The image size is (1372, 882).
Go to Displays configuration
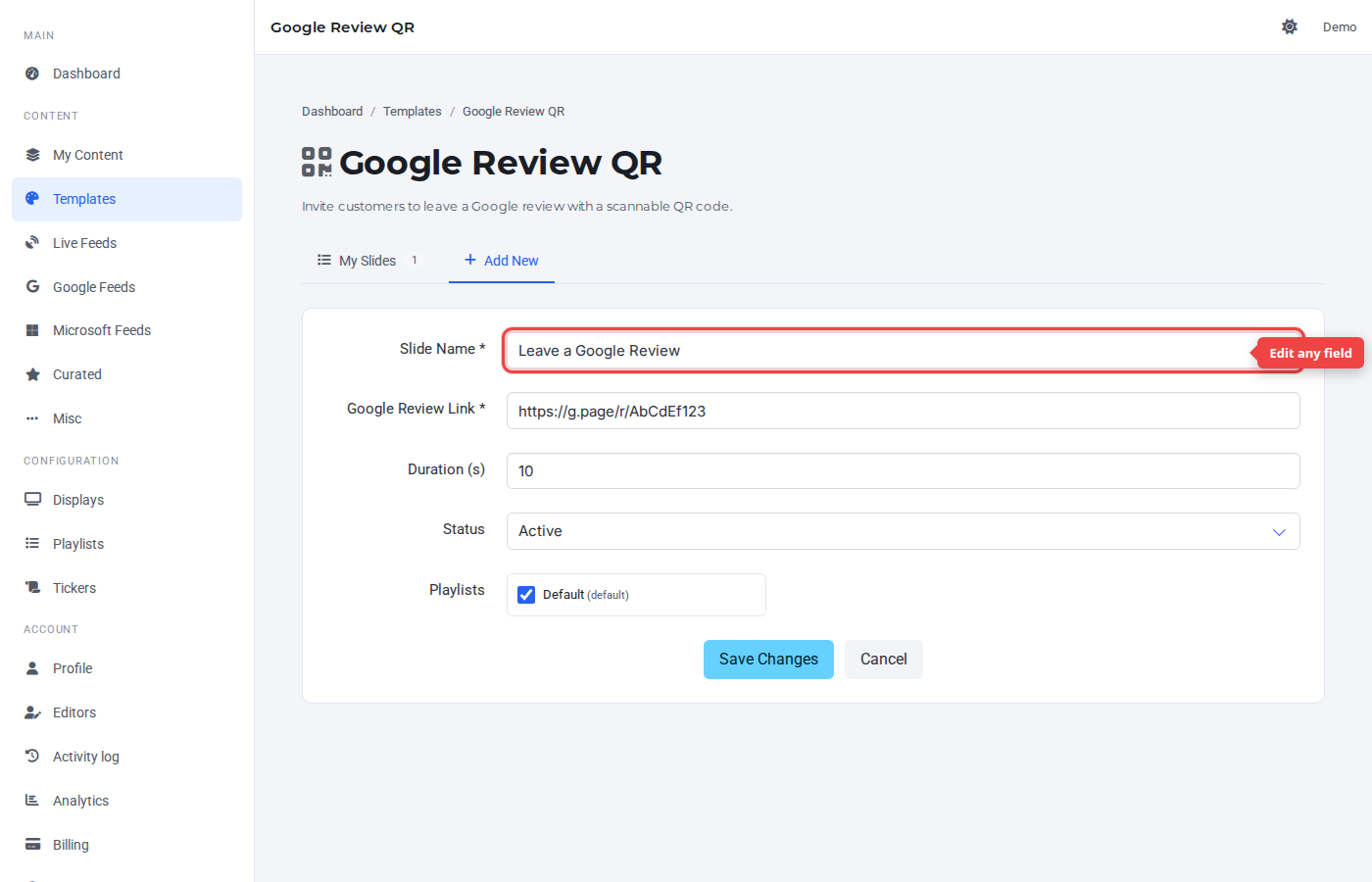[x=126, y=500]
